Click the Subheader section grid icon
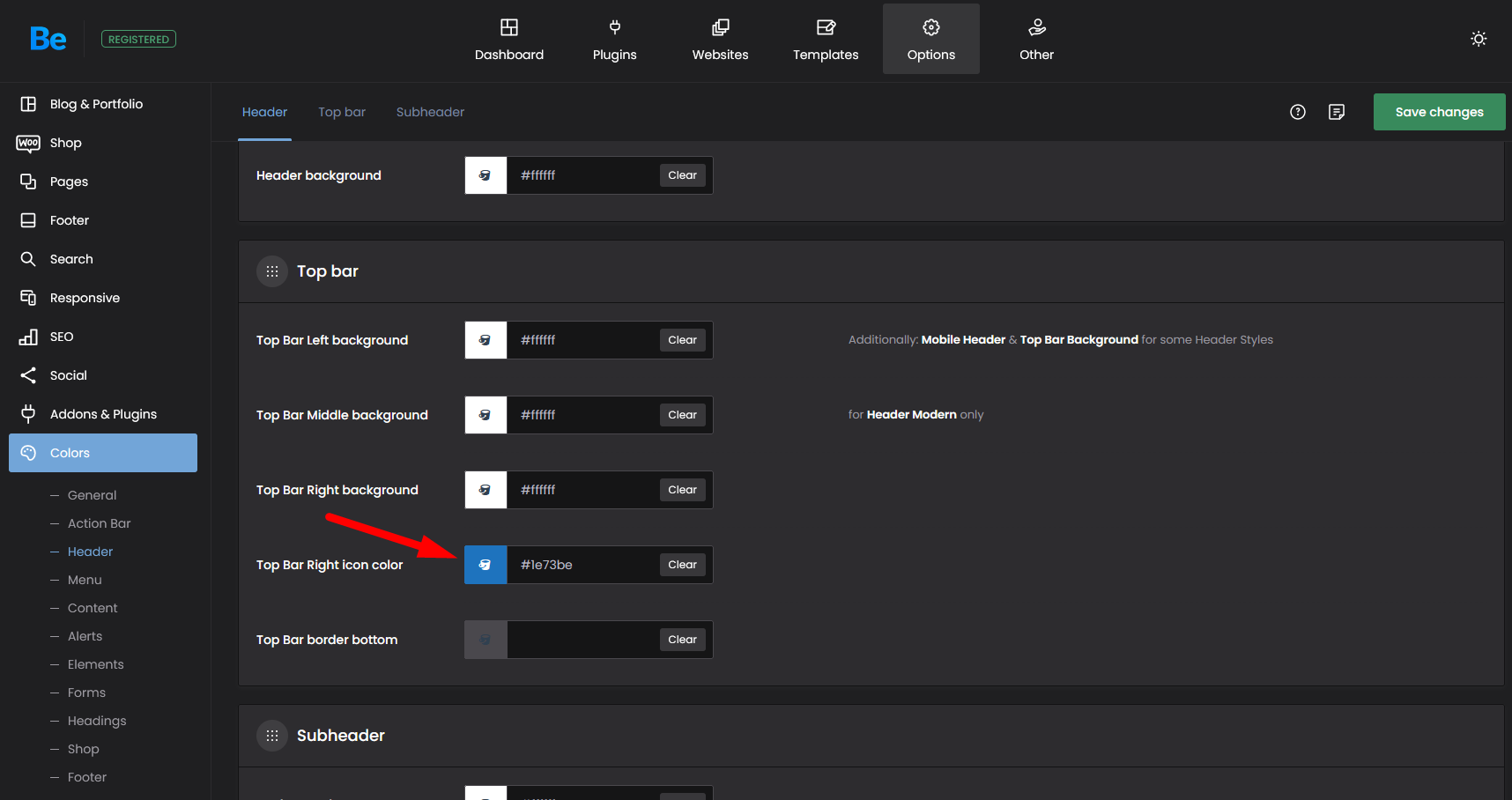Viewport: 1512px width, 800px height. 272,736
